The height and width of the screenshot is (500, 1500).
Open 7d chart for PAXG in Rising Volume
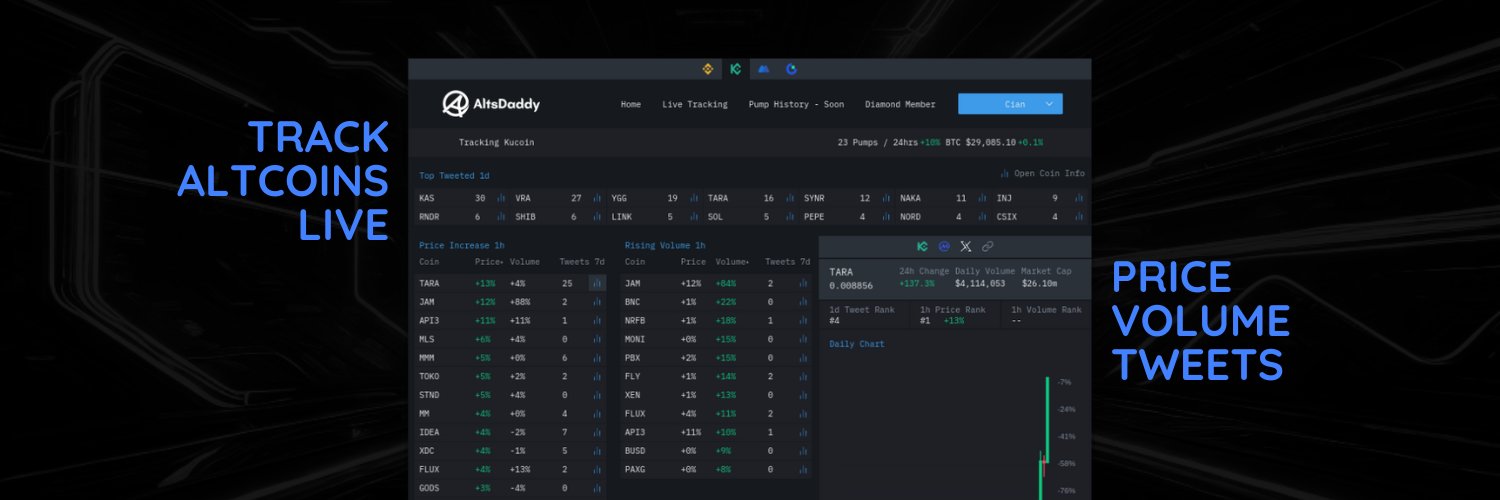pyautogui.click(x=803, y=469)
